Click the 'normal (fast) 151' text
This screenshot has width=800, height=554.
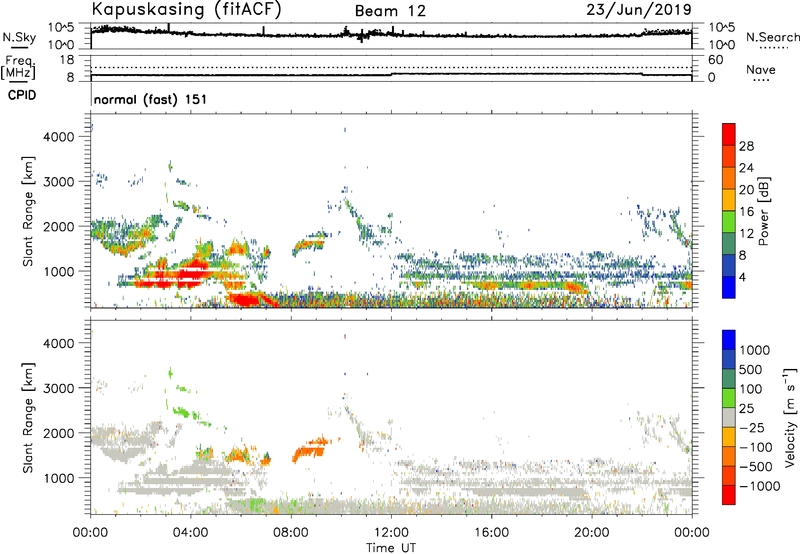[151, 99]
